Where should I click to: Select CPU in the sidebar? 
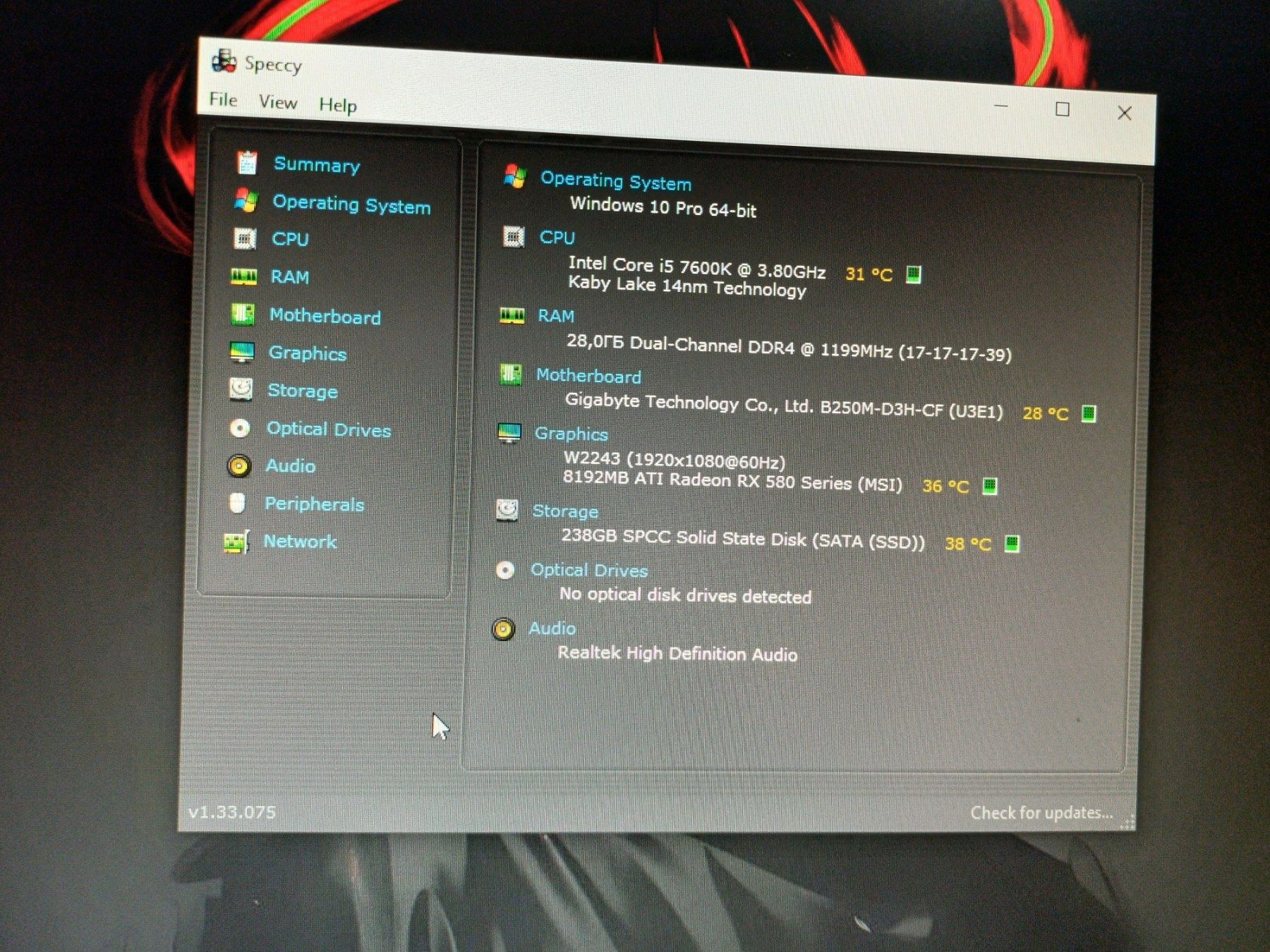pos(290,239)
